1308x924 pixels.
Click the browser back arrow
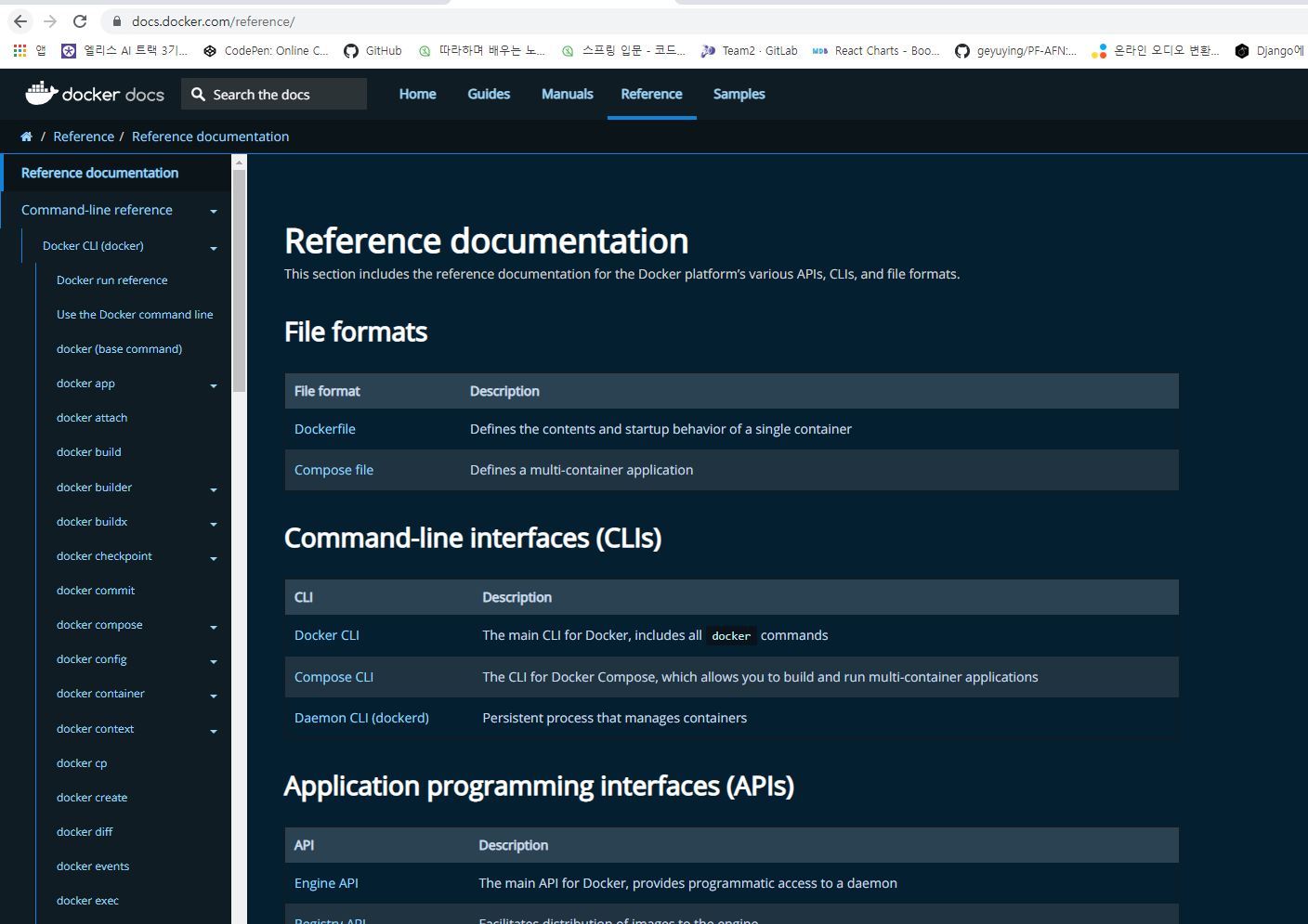(x=20, y=21)
